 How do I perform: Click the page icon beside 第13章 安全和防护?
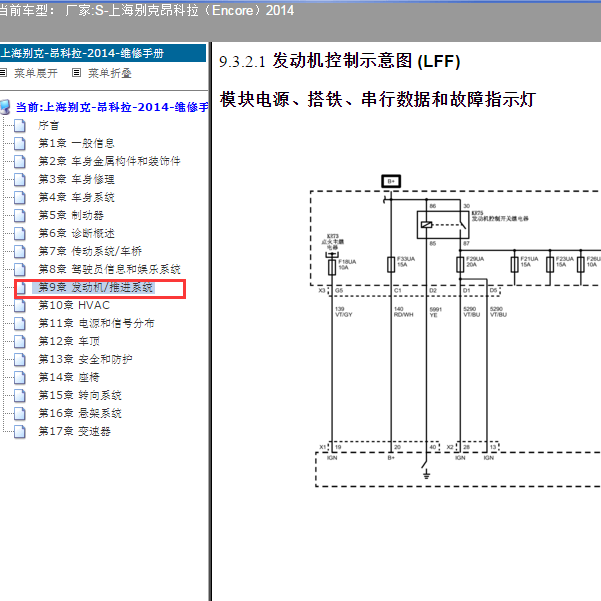tap(20, 360)
